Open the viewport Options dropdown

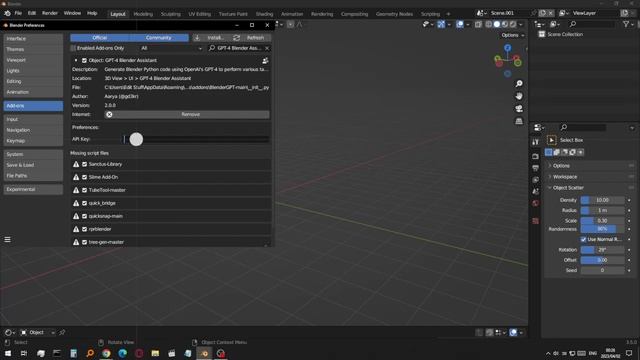click(513, 35)
